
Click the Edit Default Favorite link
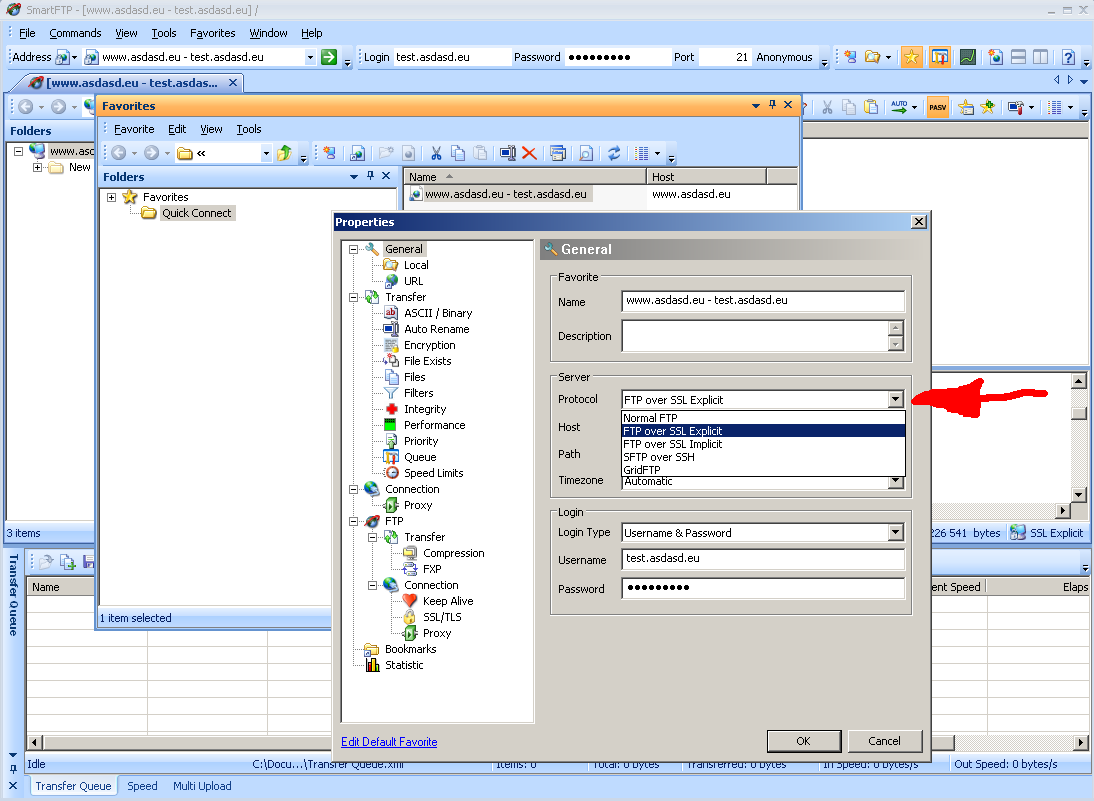[389, 742]
